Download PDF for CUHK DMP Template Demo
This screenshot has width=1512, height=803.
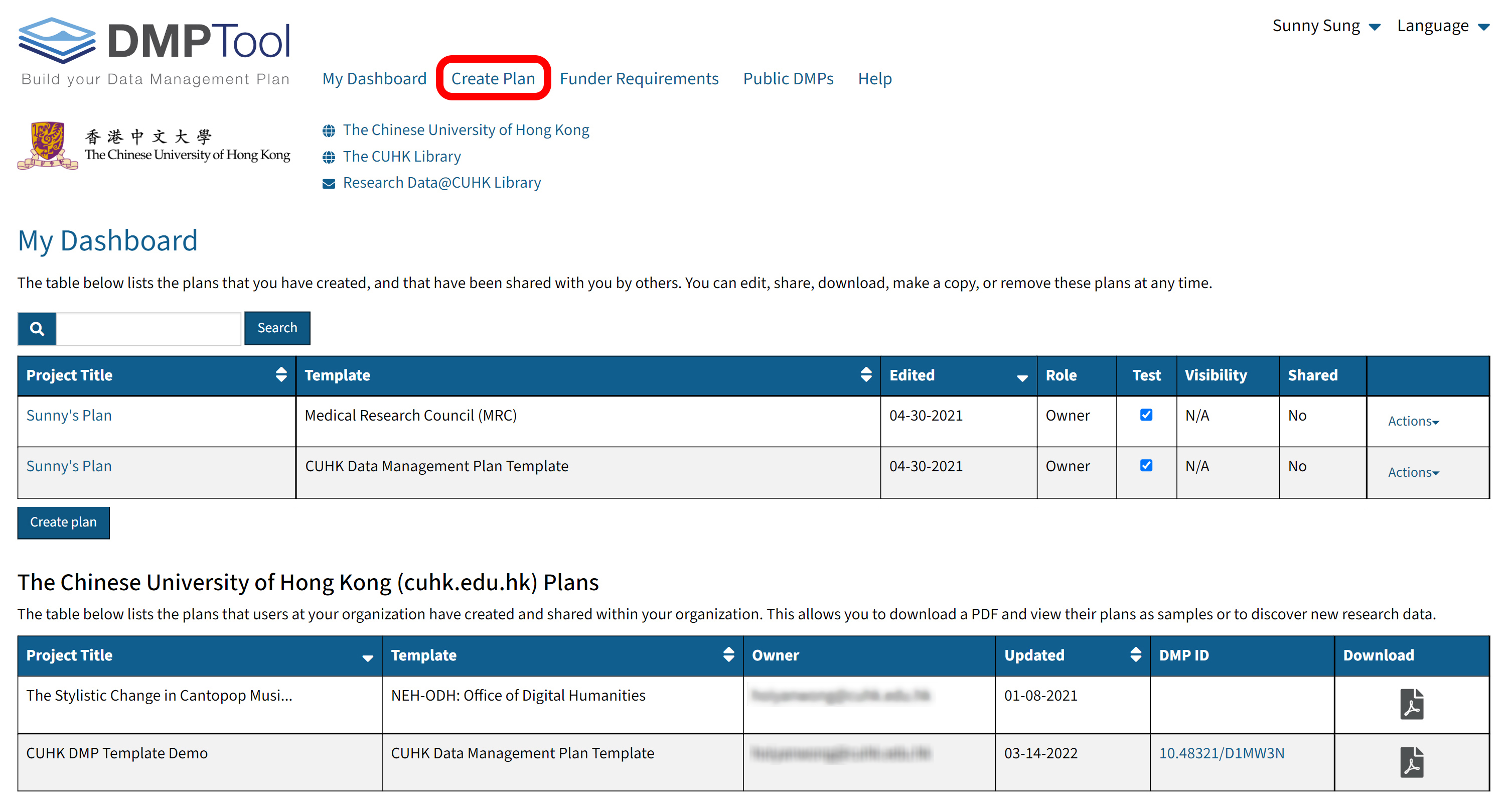[x=1412, y=761]
